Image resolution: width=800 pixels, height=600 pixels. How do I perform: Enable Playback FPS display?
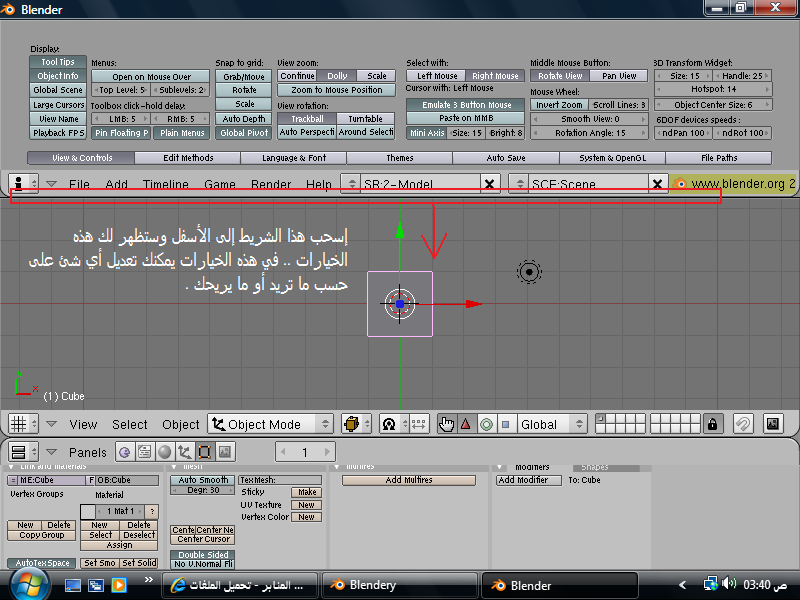(x=58, y=133)
